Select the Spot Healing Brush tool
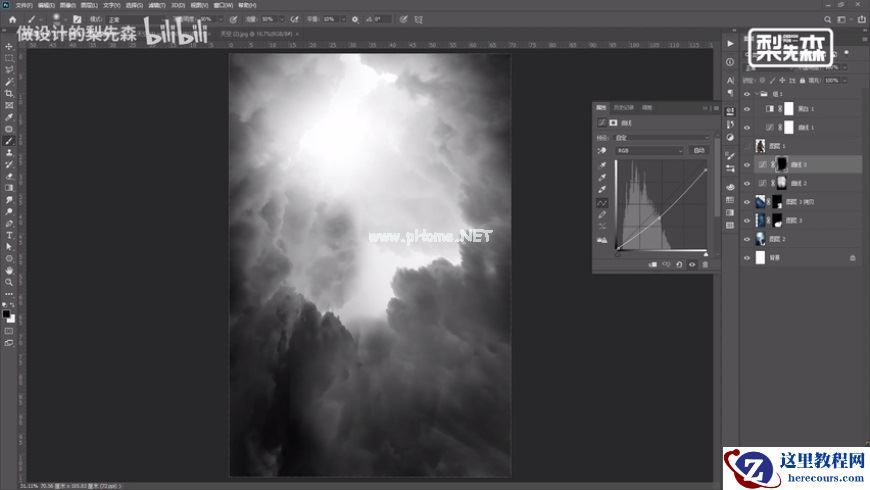 point(9,129)
